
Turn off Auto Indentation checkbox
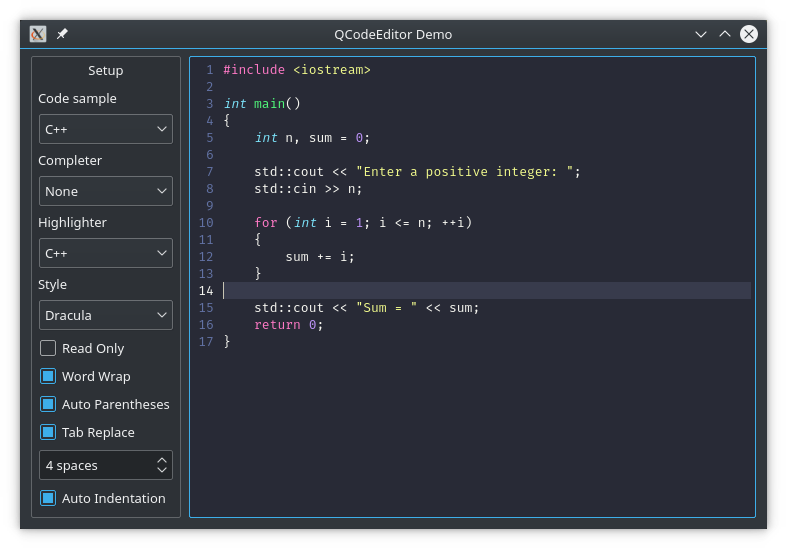point(48,498)
